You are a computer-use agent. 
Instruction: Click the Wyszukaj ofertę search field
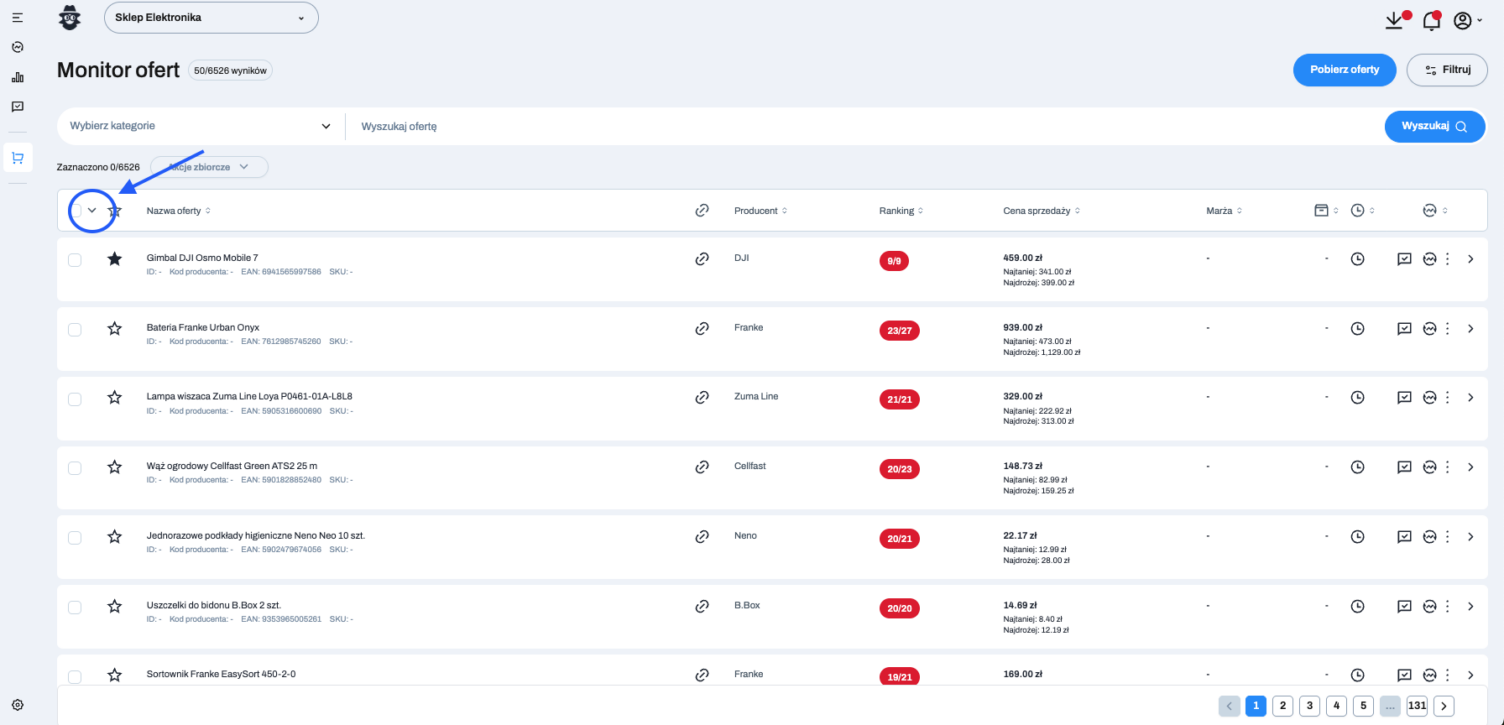point(860,126)
